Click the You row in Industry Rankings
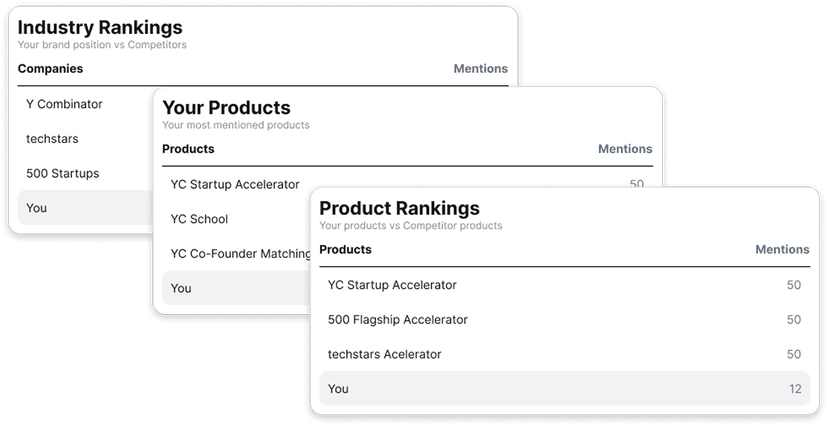 click(86, 208)
